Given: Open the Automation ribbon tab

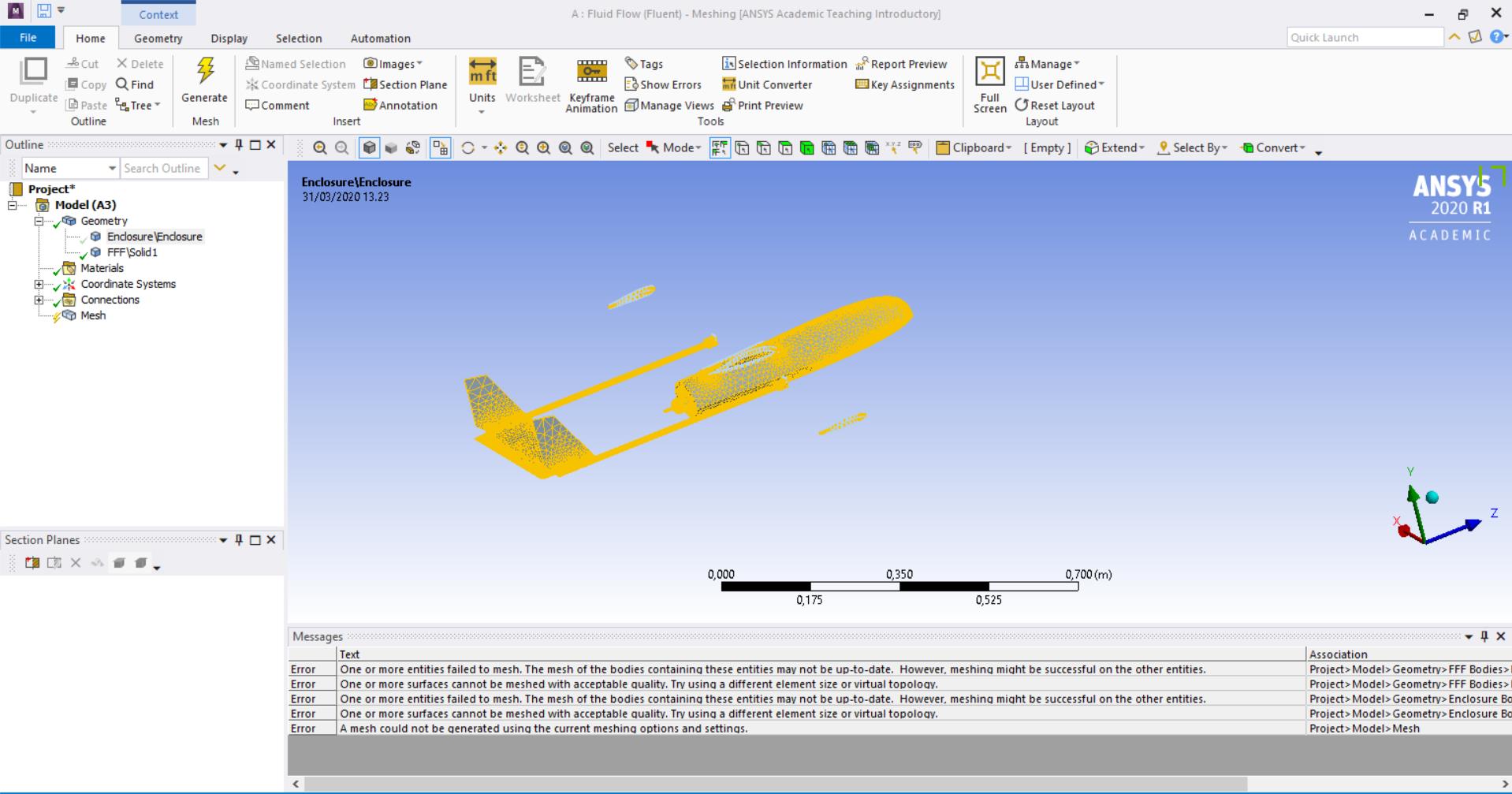Looking at the screenshot, I should [x=380, y=38].
